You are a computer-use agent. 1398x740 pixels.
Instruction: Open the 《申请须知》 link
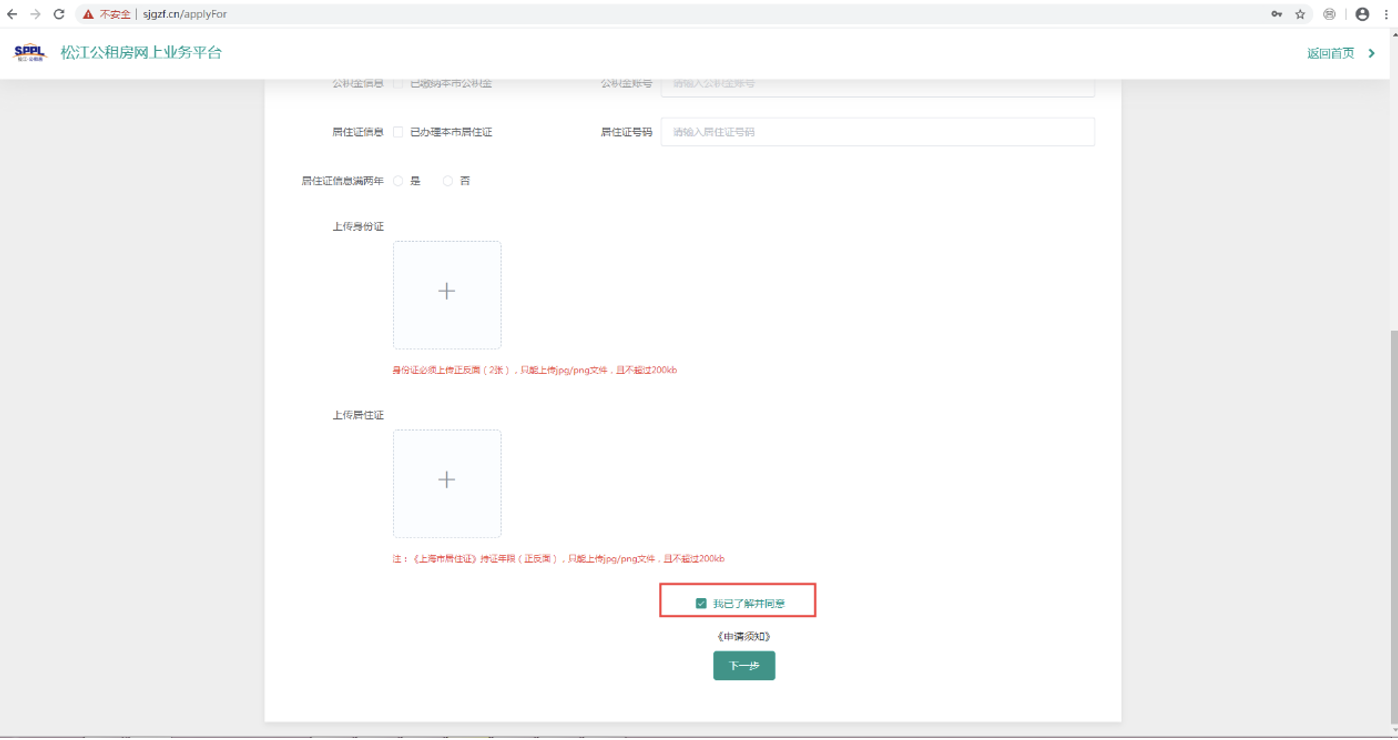tap(743, 636)
